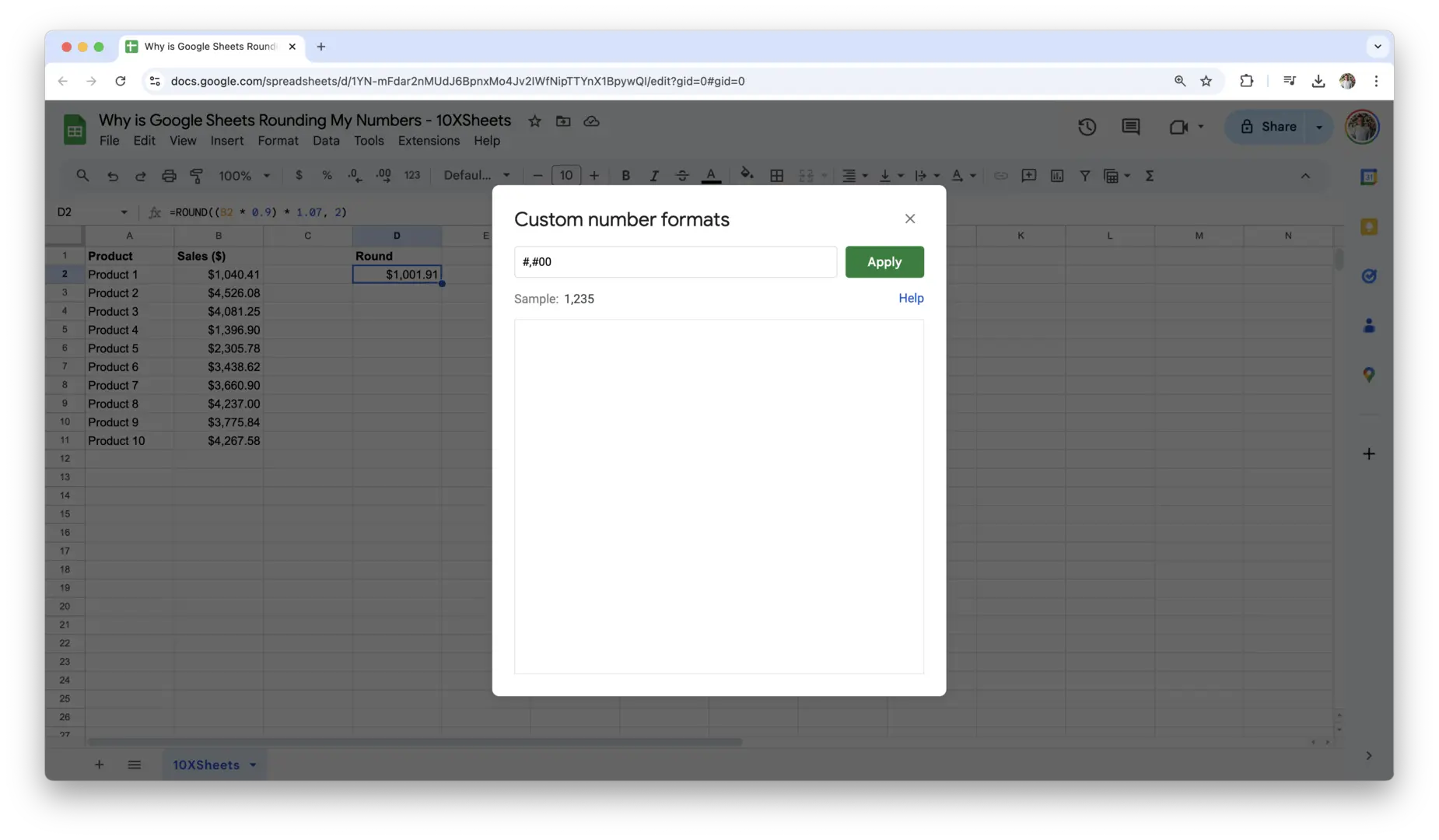
Task: Click the Google Tasks sidebar icon
Action: click(x=1368, y=276)
